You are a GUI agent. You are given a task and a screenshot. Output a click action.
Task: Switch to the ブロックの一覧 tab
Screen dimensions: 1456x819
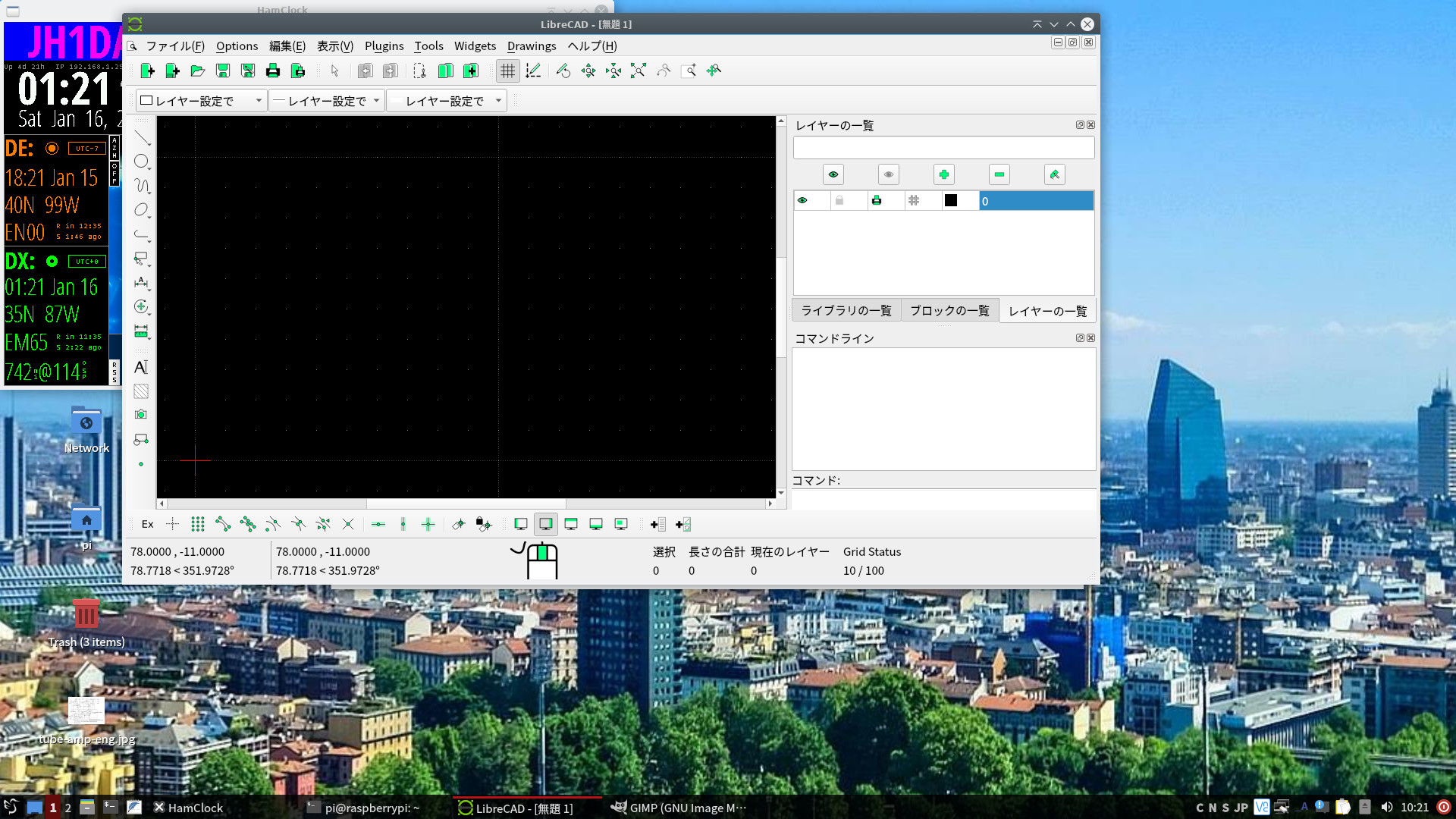pos(949,310)
